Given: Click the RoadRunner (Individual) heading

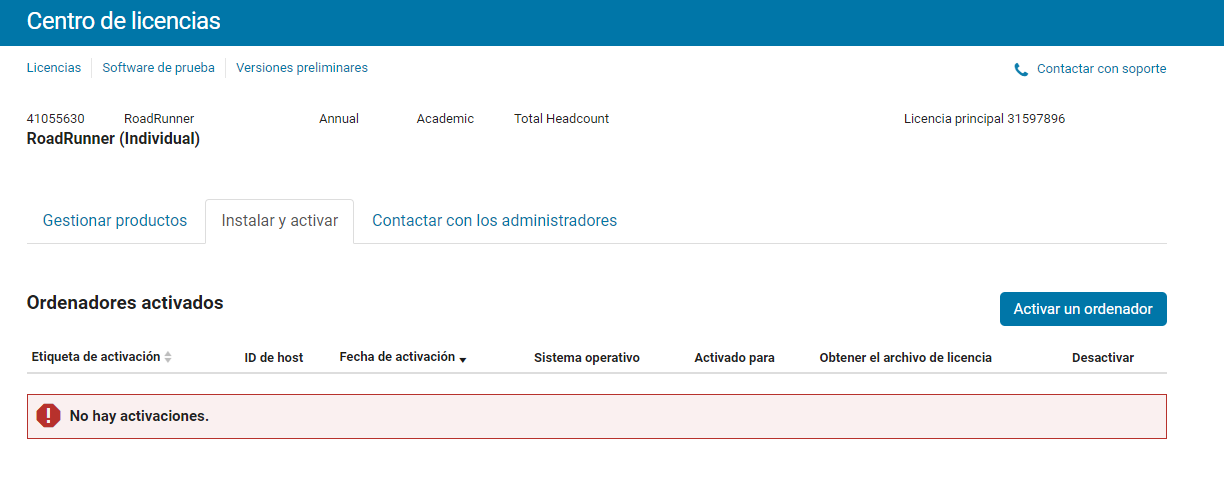Looking at the screenshot, I should pyautogui.click(x=113, y=139).
